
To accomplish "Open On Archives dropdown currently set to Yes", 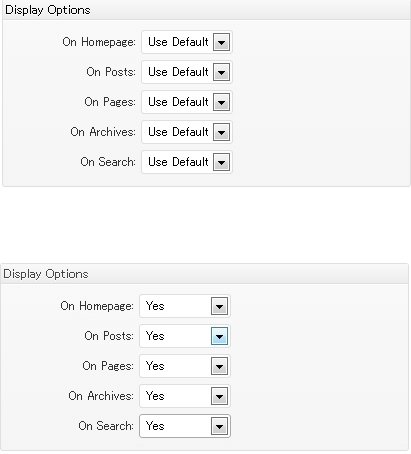I will coord(185,396).
